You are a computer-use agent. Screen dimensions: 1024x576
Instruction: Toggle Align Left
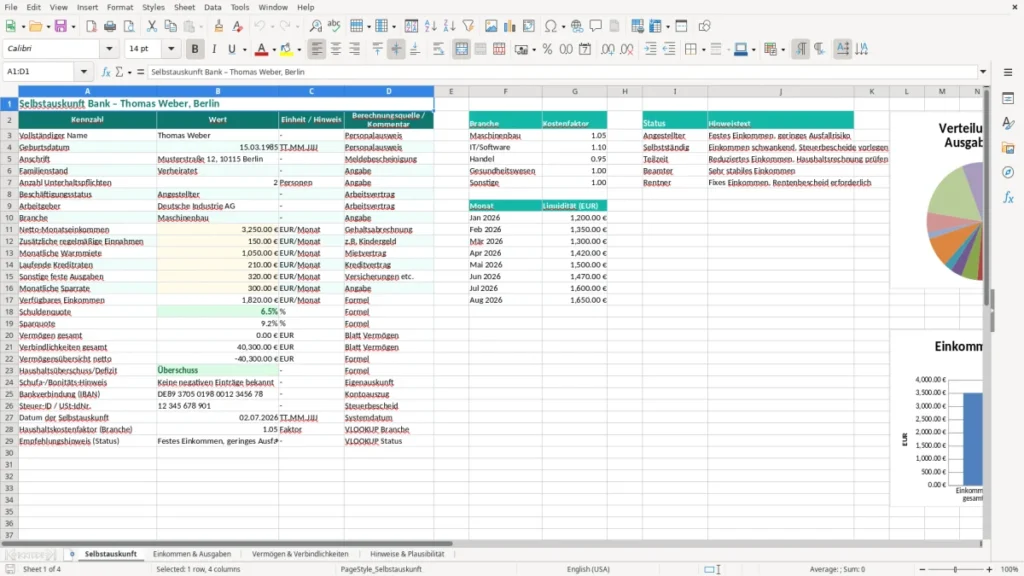point(317,49)
